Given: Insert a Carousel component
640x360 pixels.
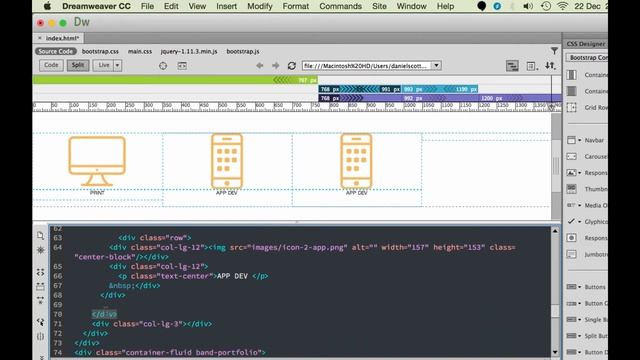Looking at the screenshot, I should (x=587, y=156).
